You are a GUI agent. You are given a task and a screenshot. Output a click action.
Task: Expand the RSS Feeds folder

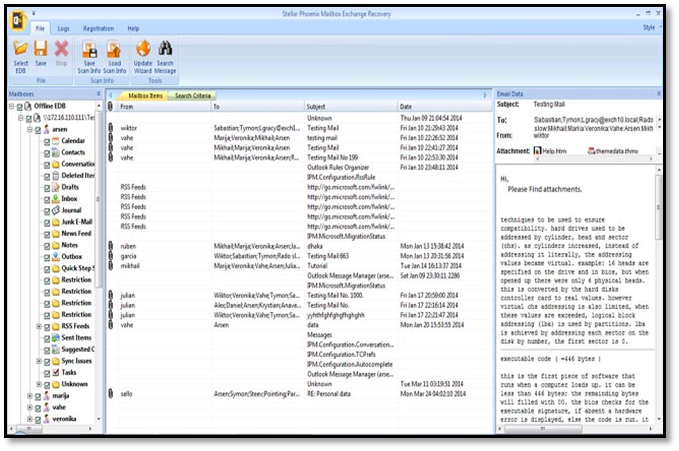39,326
